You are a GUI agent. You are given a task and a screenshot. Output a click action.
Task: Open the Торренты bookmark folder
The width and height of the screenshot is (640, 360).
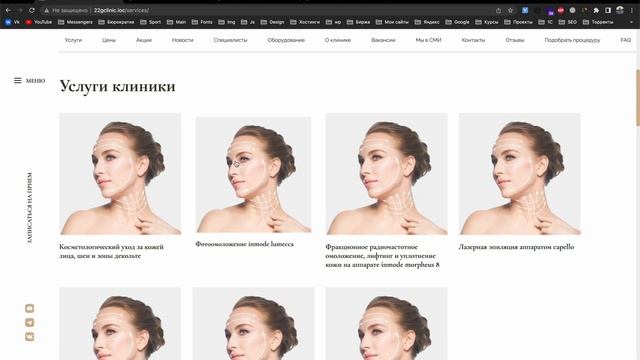(x=598, y=22)
